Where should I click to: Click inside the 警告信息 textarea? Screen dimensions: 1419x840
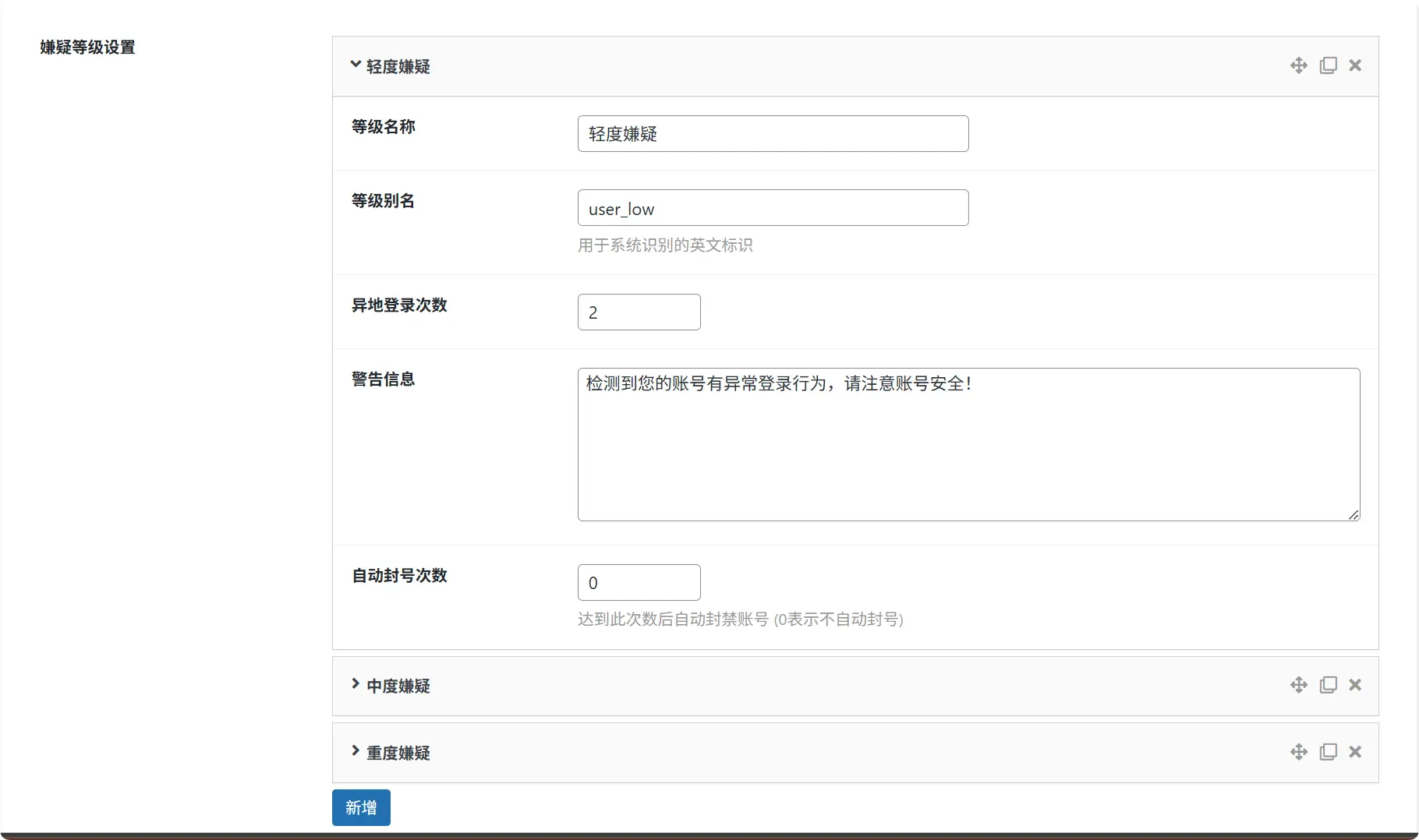pyautogui.click(x=968, y=444)
